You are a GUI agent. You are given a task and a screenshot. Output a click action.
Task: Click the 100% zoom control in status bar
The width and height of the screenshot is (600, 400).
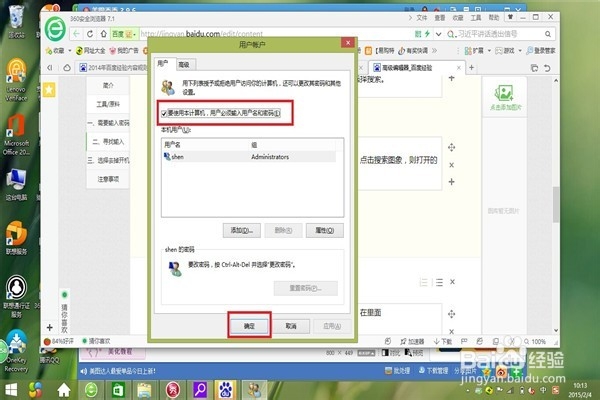point(535,341)
